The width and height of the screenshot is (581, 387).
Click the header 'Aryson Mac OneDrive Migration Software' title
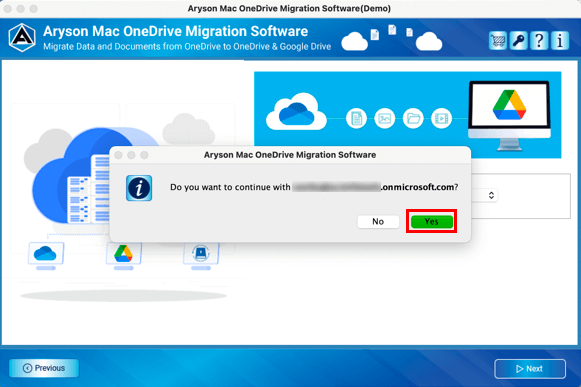176,31
